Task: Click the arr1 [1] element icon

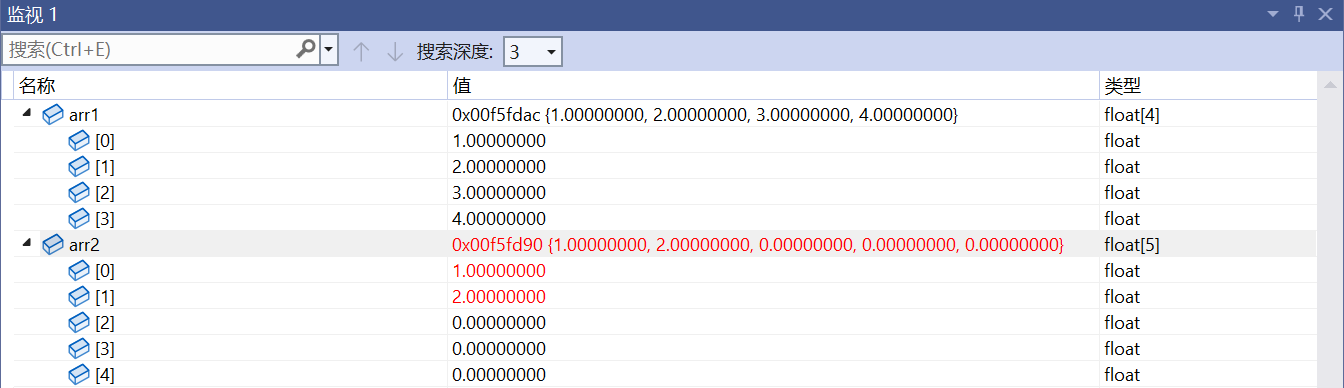Action: 79,167
